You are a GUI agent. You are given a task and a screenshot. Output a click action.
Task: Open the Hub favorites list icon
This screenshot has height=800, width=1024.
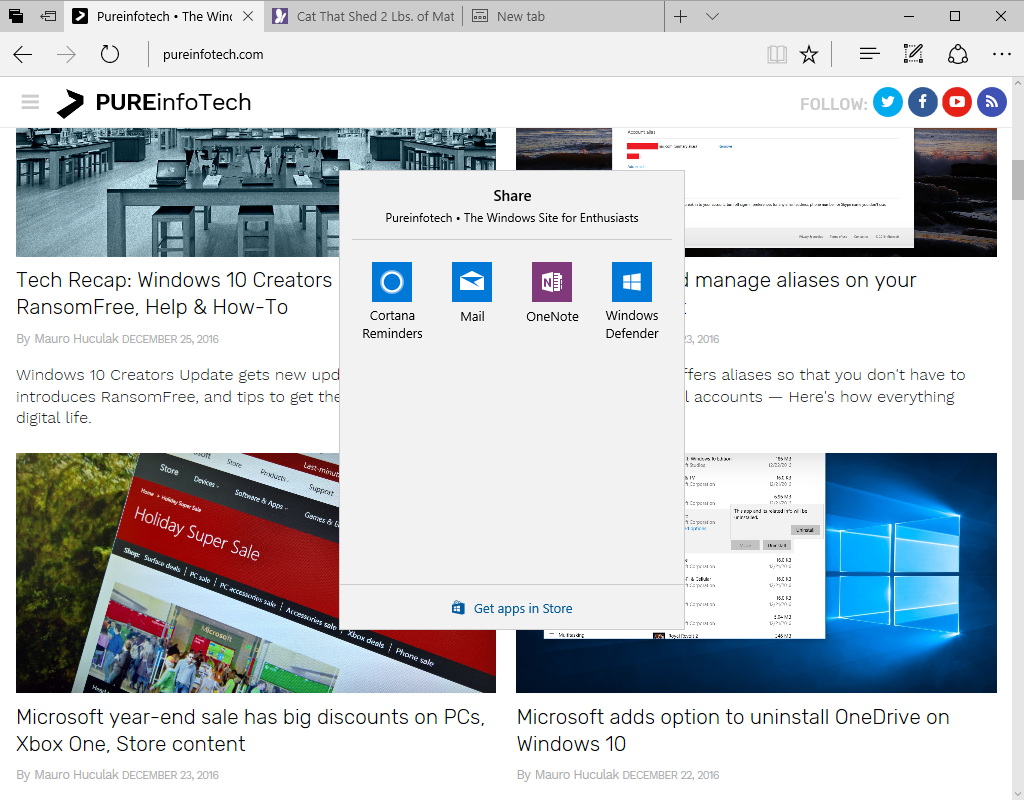[x=869, y=54]
